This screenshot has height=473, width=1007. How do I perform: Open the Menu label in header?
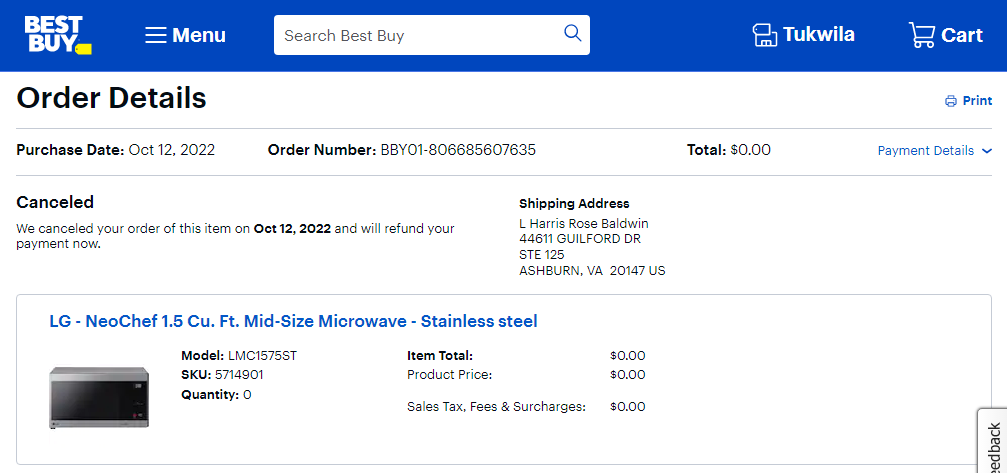[199, 35]
